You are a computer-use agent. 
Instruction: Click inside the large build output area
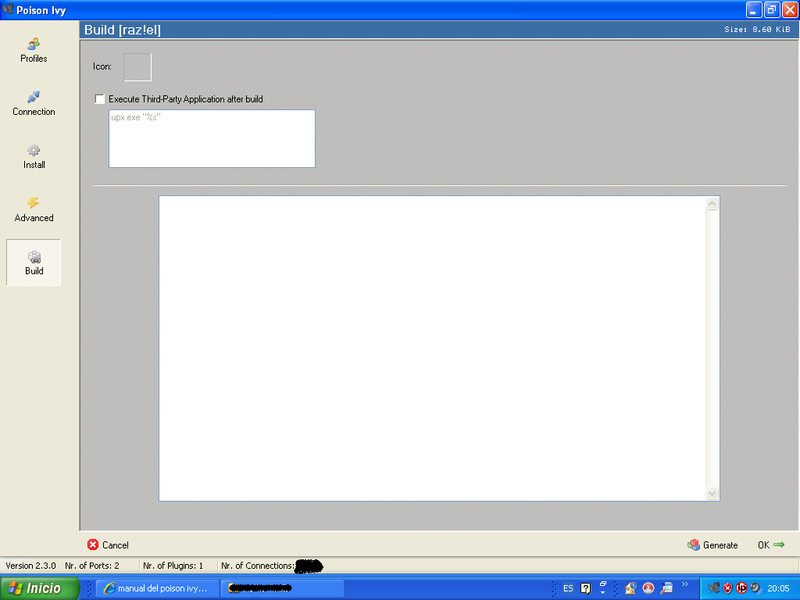(x=432, y=348)
